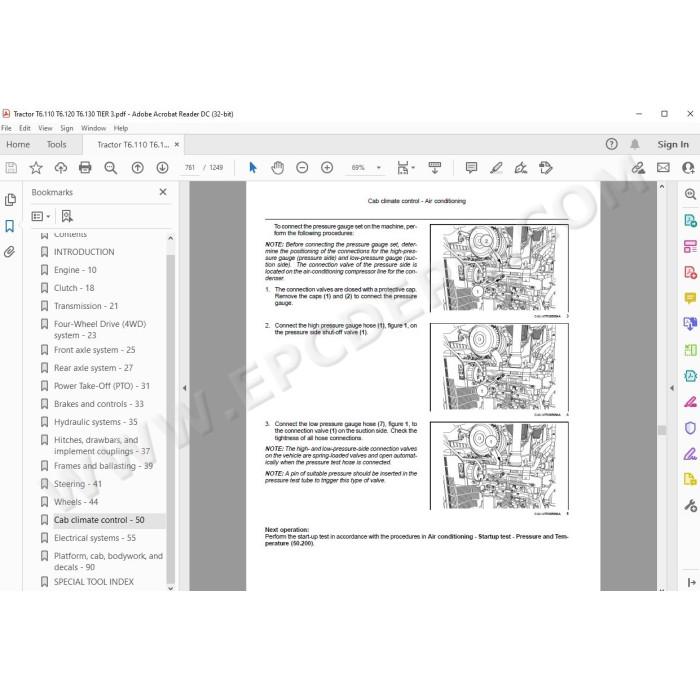
Task: Activate the hand pan tool
Action: [x=277, y=168]
